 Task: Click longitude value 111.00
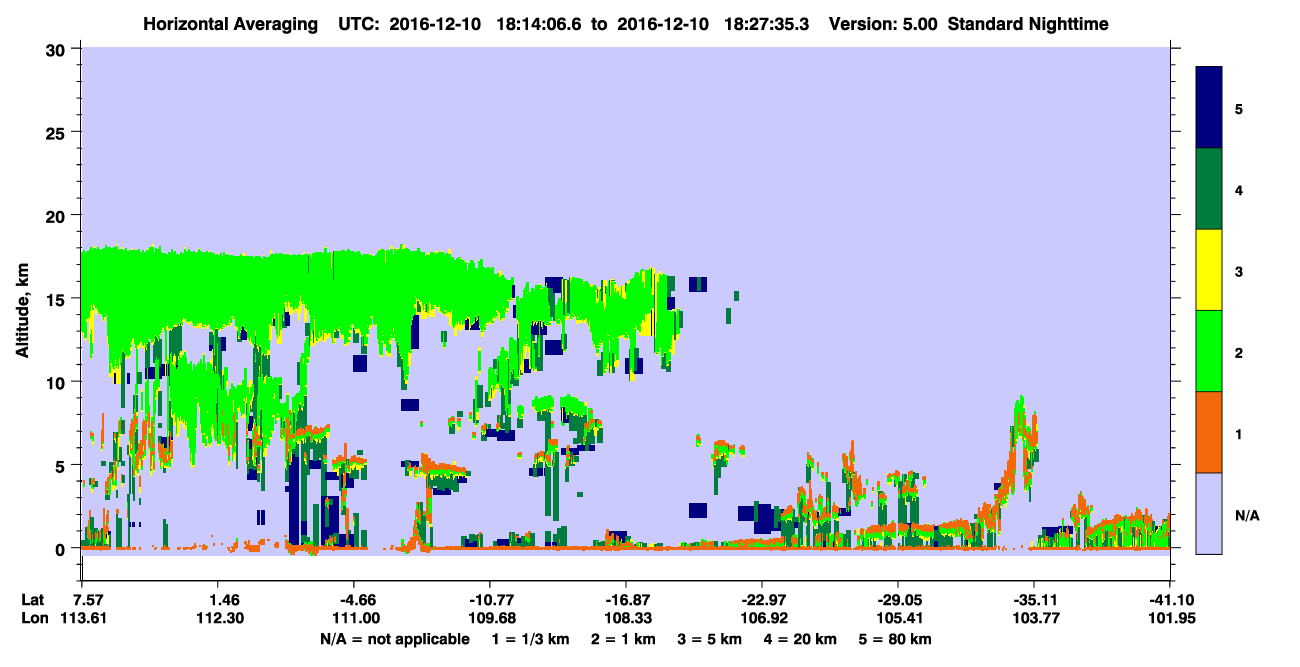click(x=354, y=618)
